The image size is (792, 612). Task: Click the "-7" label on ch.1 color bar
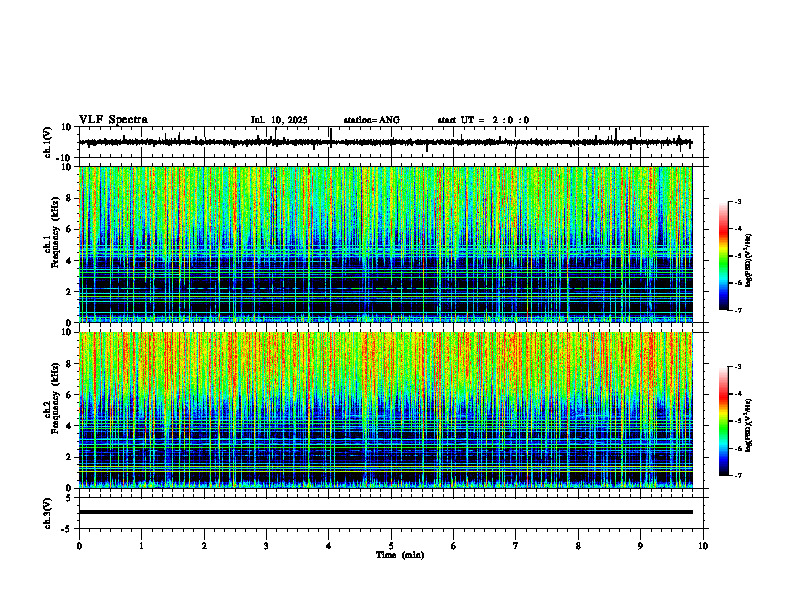point(737,310)
